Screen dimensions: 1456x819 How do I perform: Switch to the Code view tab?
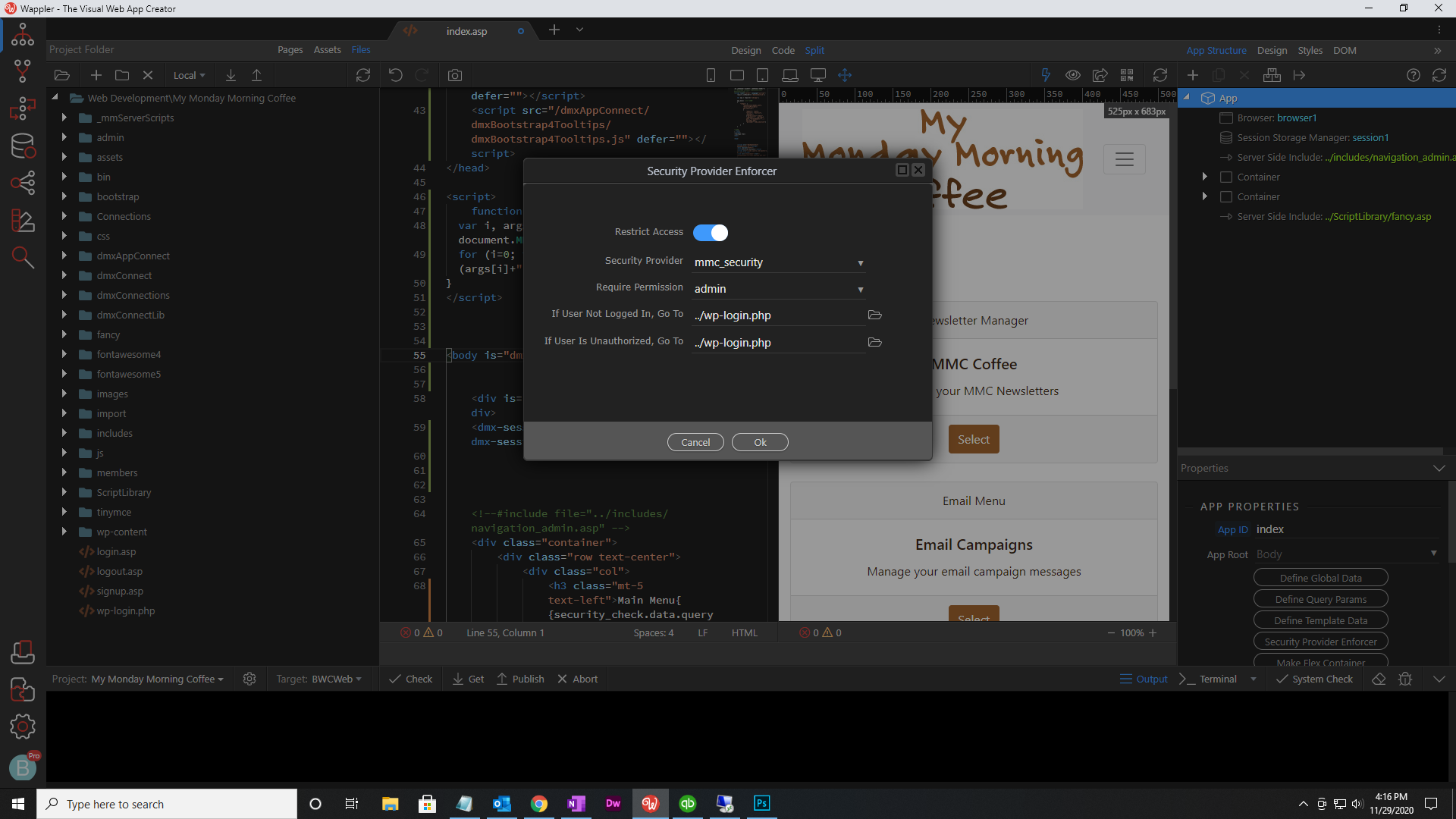(x=783, y=50)
